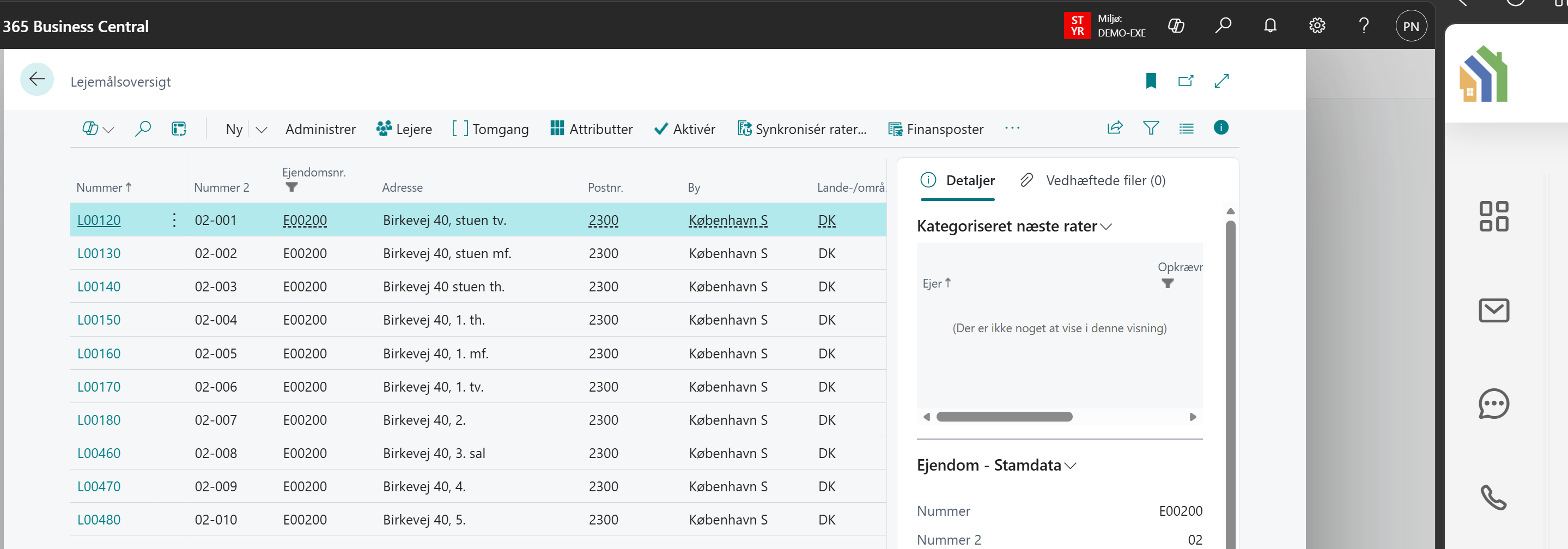The height and width of the screenshot is (549, 1568).
Task: Click the right arrow of the rater scrollbar
Action: (x=1193, y=417)
